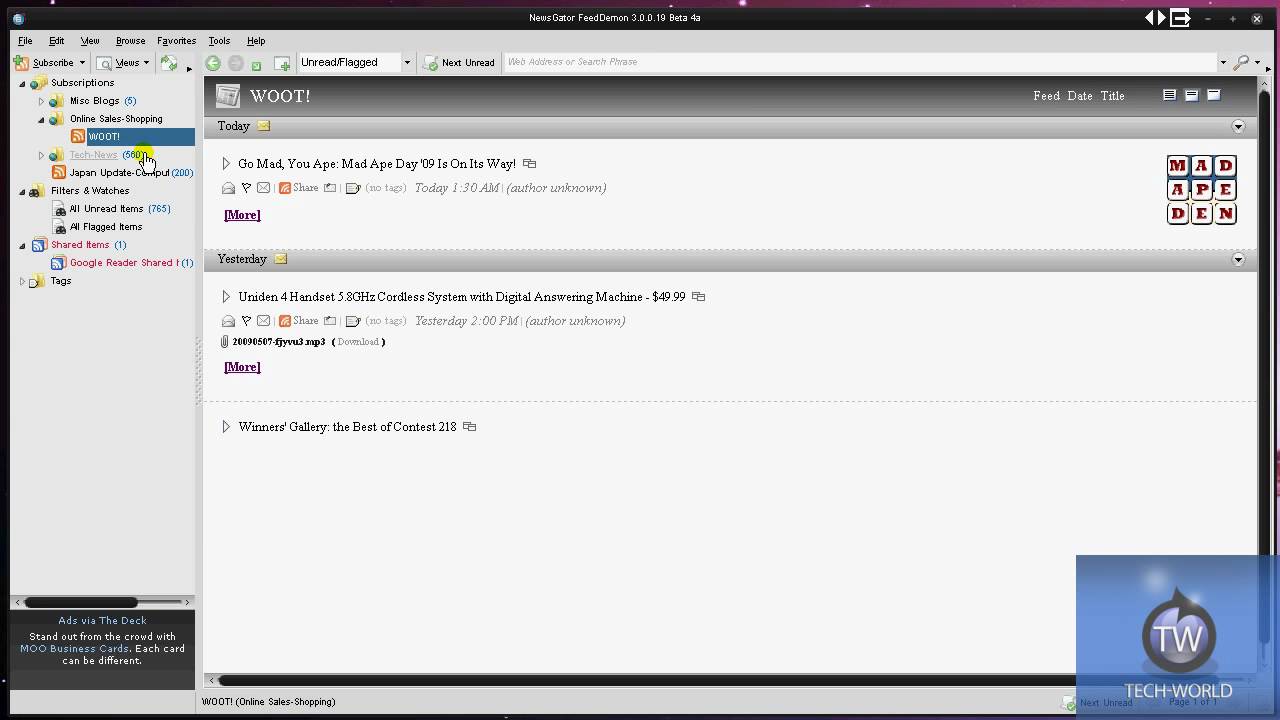Open the Subscribe dropdown arrow

click(80, 62)
